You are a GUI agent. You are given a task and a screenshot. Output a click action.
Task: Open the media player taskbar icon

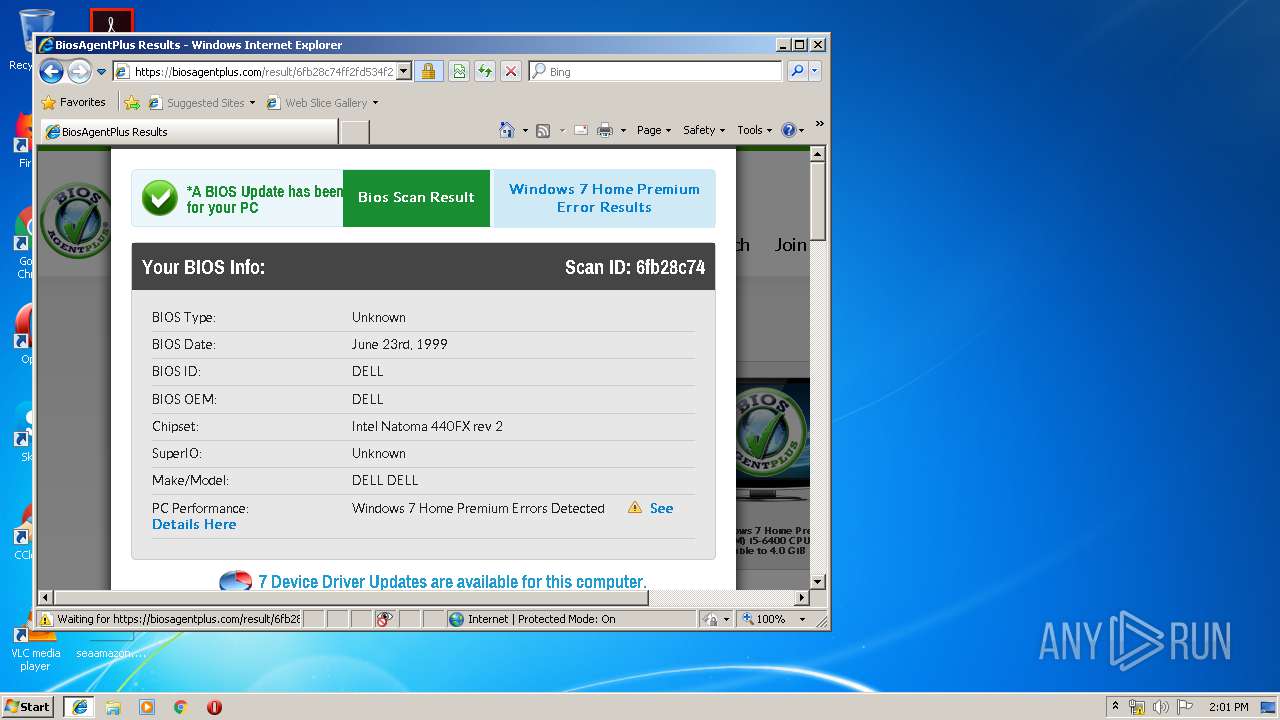pyautogui.click(x=147, y=707)
